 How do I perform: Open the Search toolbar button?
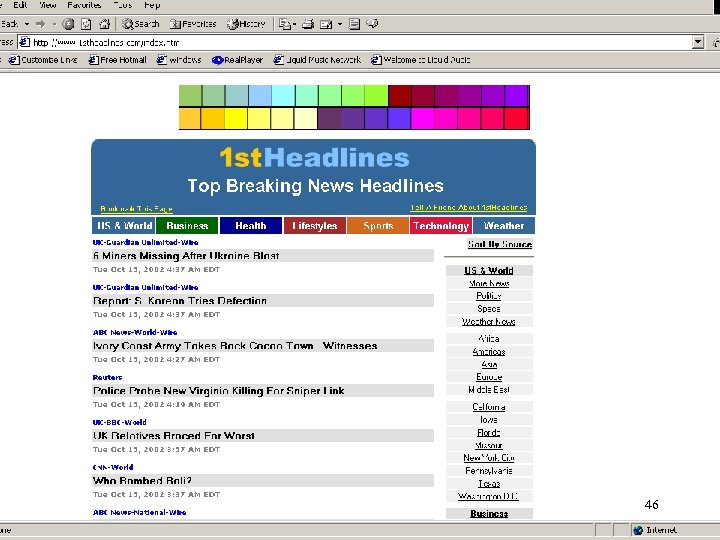click(141, 23)
